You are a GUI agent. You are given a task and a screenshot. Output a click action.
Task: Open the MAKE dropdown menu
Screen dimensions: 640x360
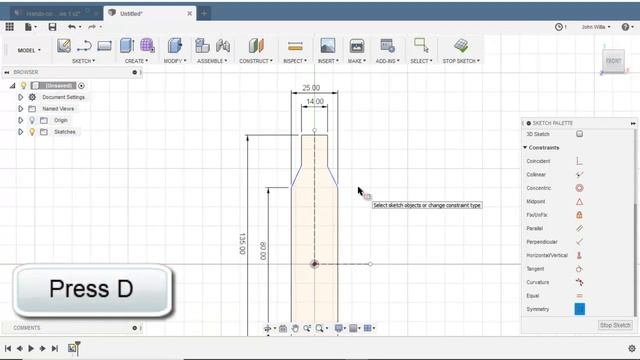[357, 61]
